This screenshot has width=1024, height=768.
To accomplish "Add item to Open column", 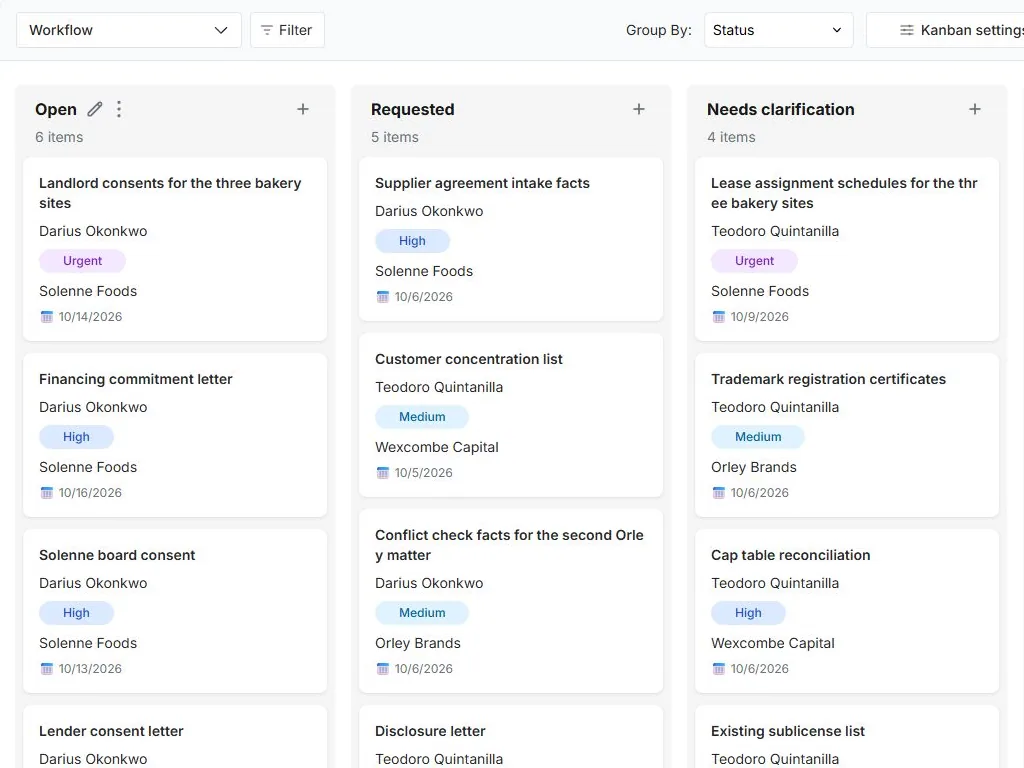I will [302, 109].
